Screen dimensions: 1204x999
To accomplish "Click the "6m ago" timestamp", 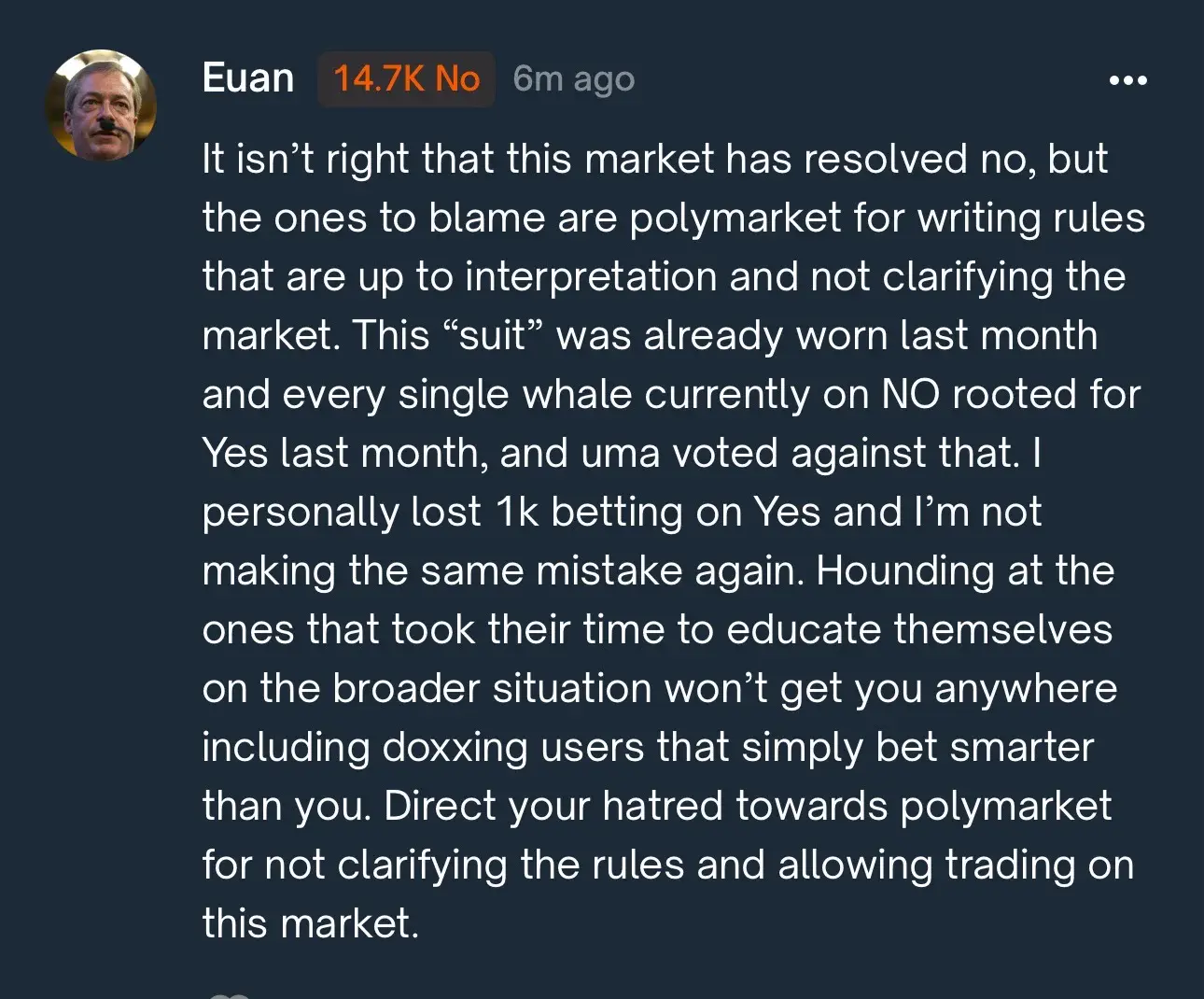I will [x=573, y=79].
